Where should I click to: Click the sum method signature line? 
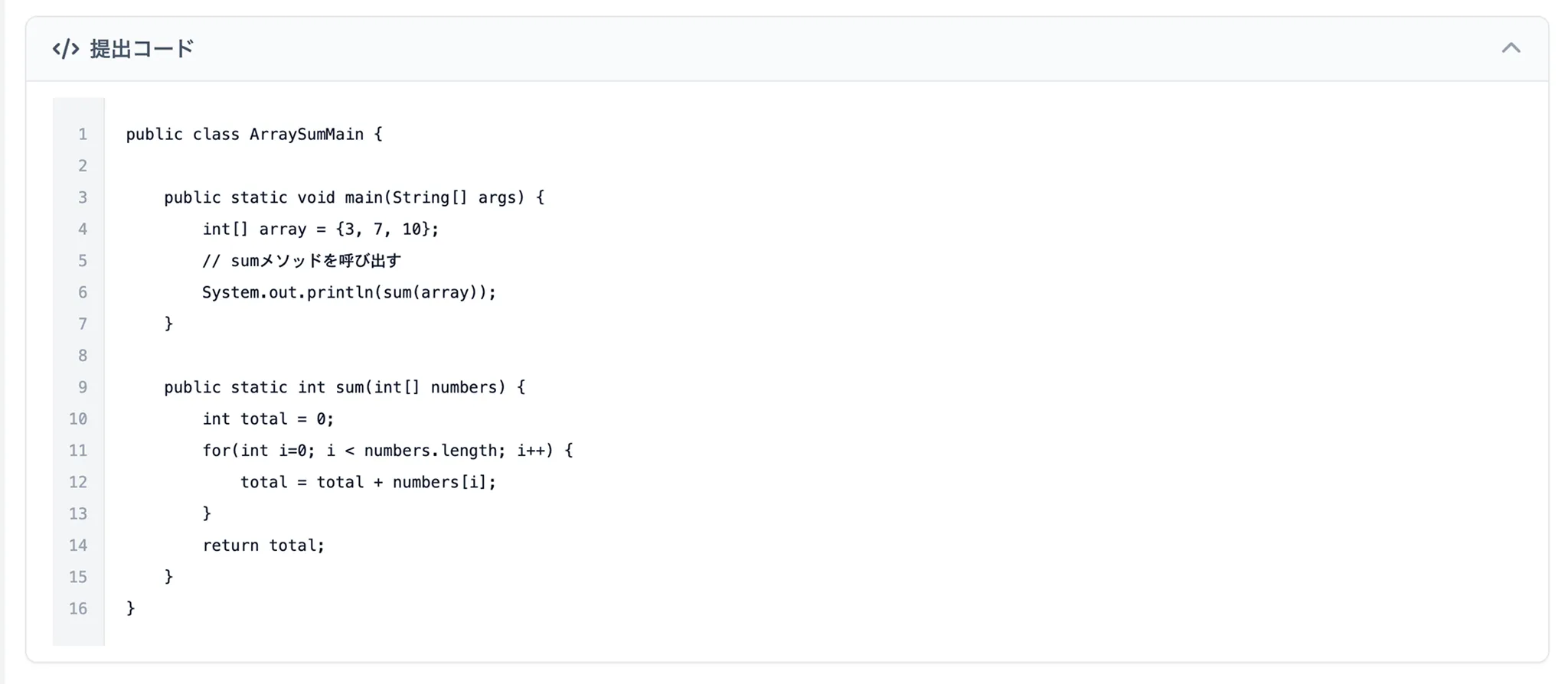(x=345, y=387)
